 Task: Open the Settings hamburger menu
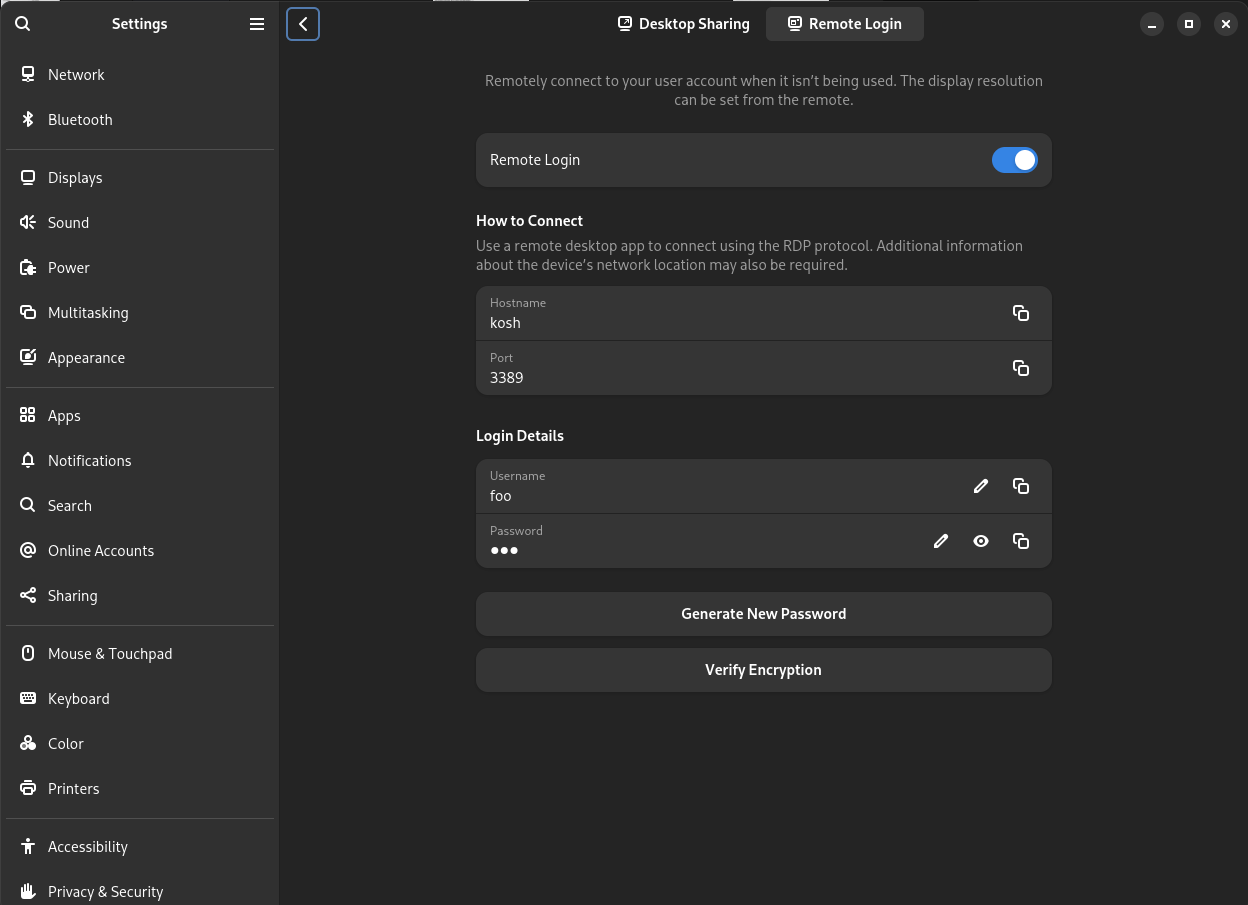coord(257,24)
